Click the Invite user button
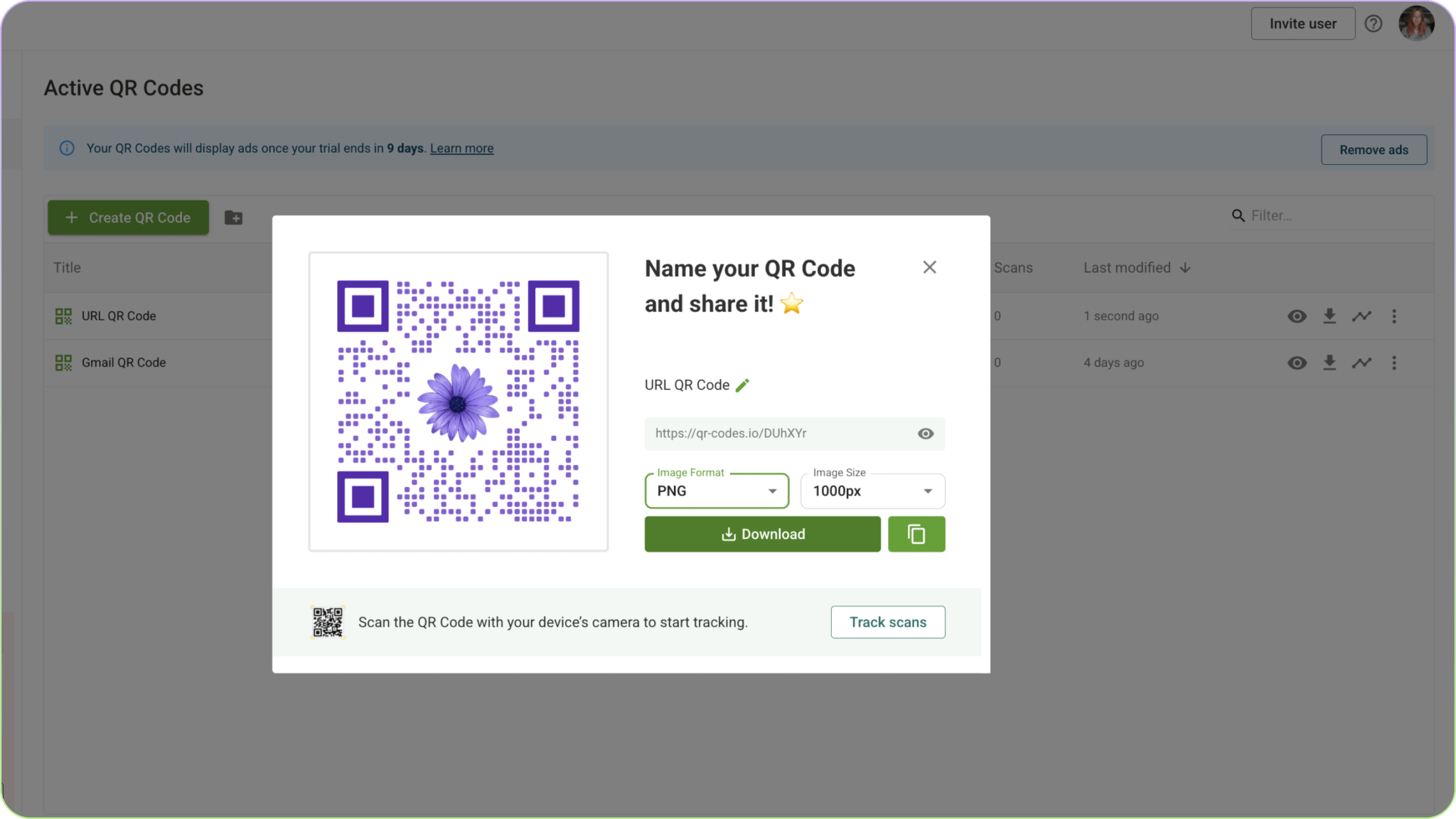 click(1302, 23)
